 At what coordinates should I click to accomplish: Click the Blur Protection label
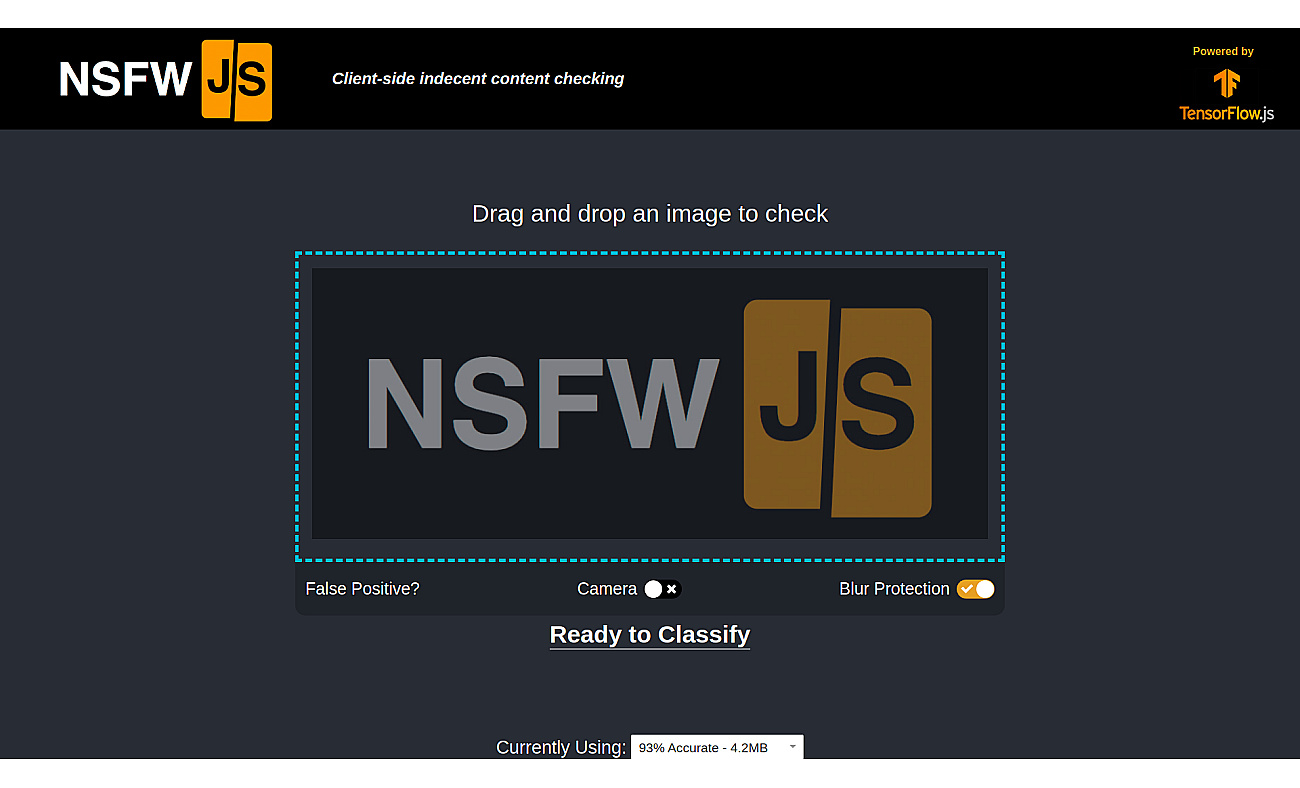(x=894, y=589)
